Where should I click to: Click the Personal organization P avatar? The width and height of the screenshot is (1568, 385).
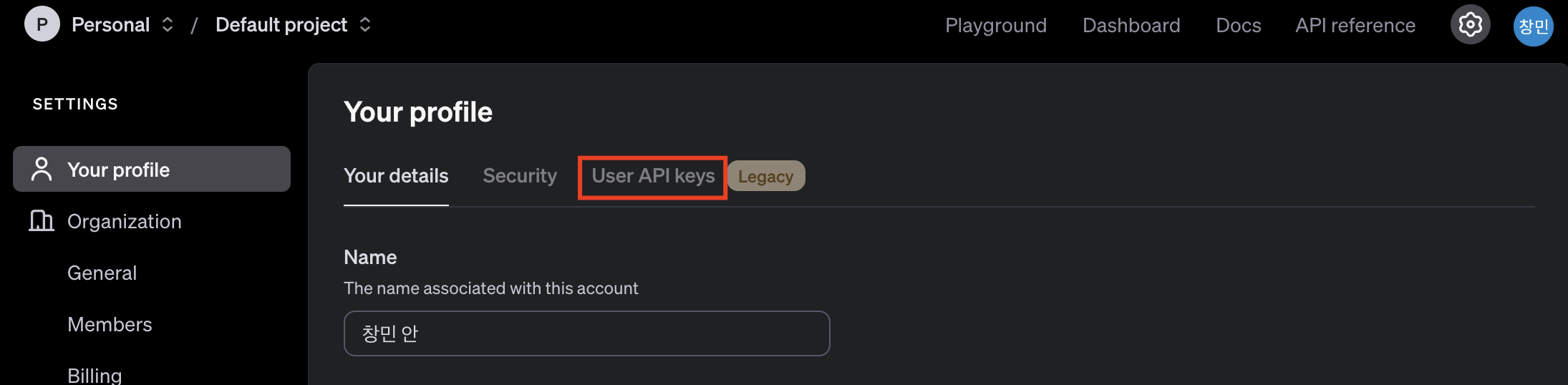(x=42, y=24)
